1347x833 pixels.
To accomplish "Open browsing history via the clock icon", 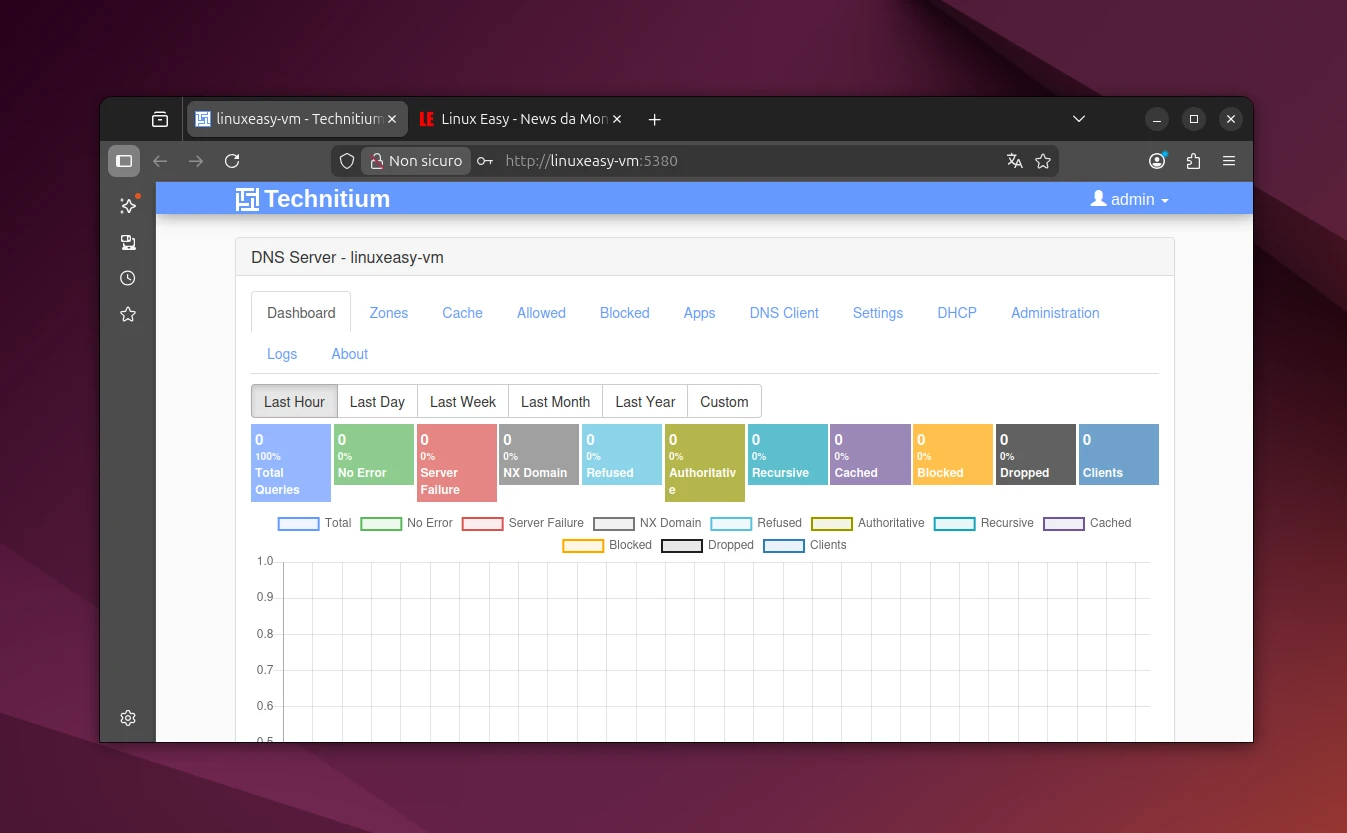I will point(127,278).
